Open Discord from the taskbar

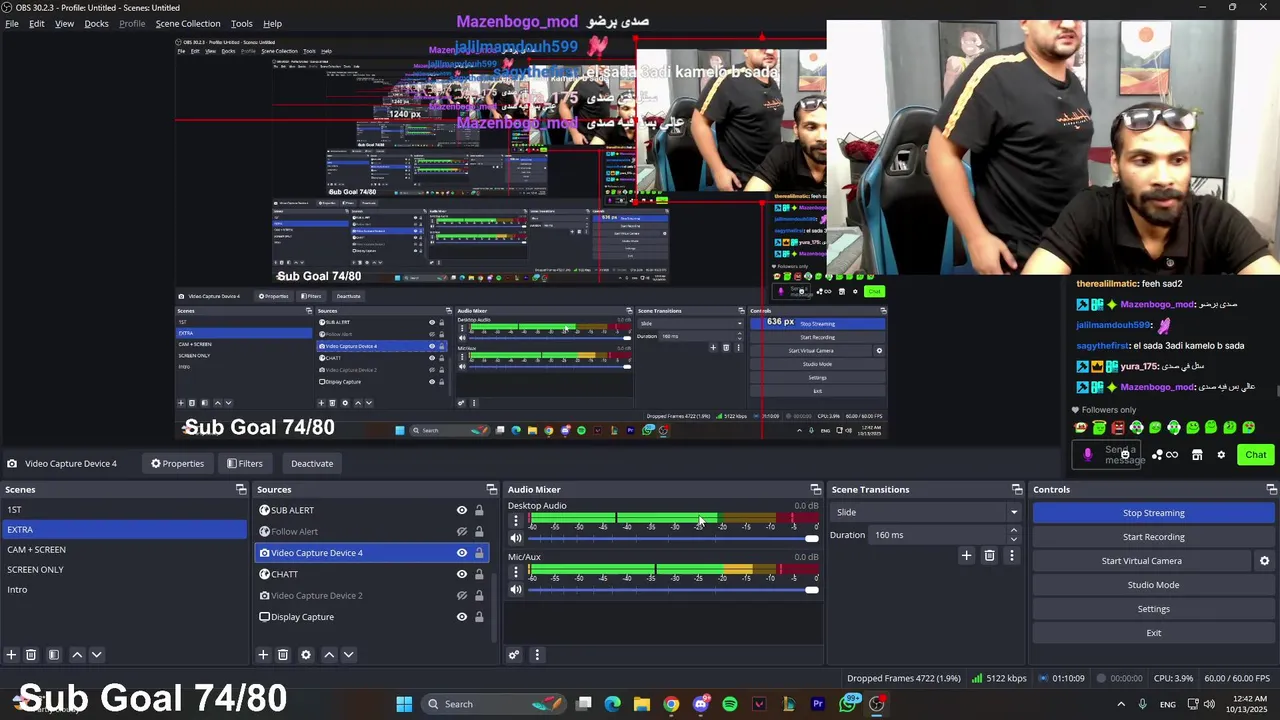pos(701,704)
